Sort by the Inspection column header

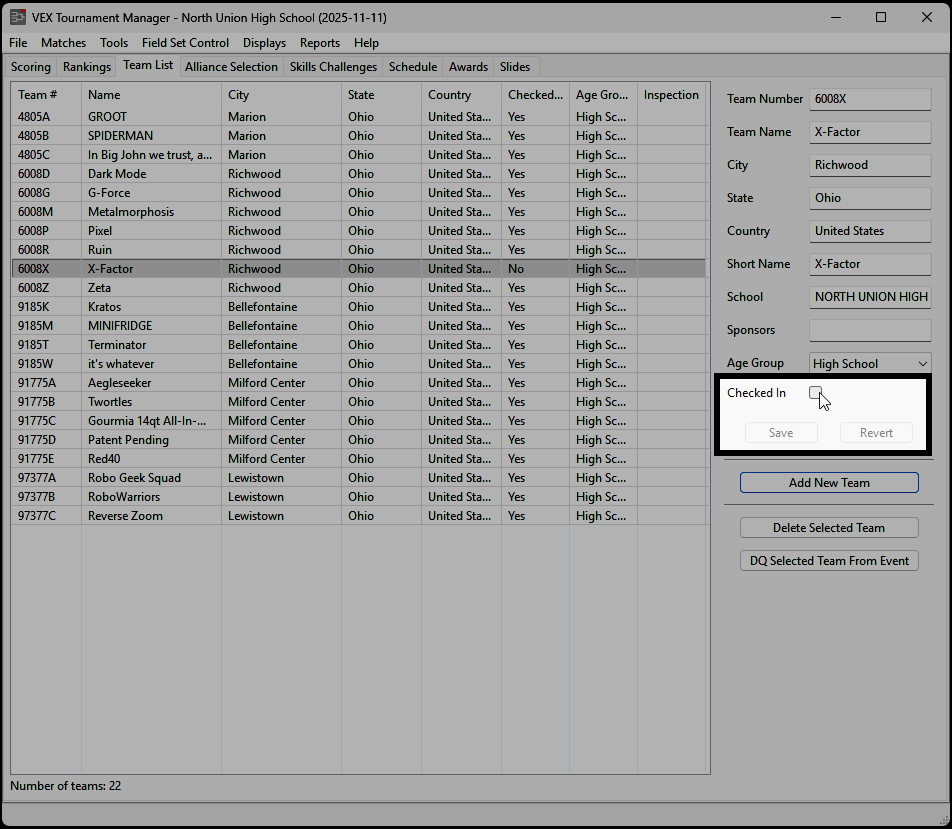pyautogui.click(x=672, y=95)
